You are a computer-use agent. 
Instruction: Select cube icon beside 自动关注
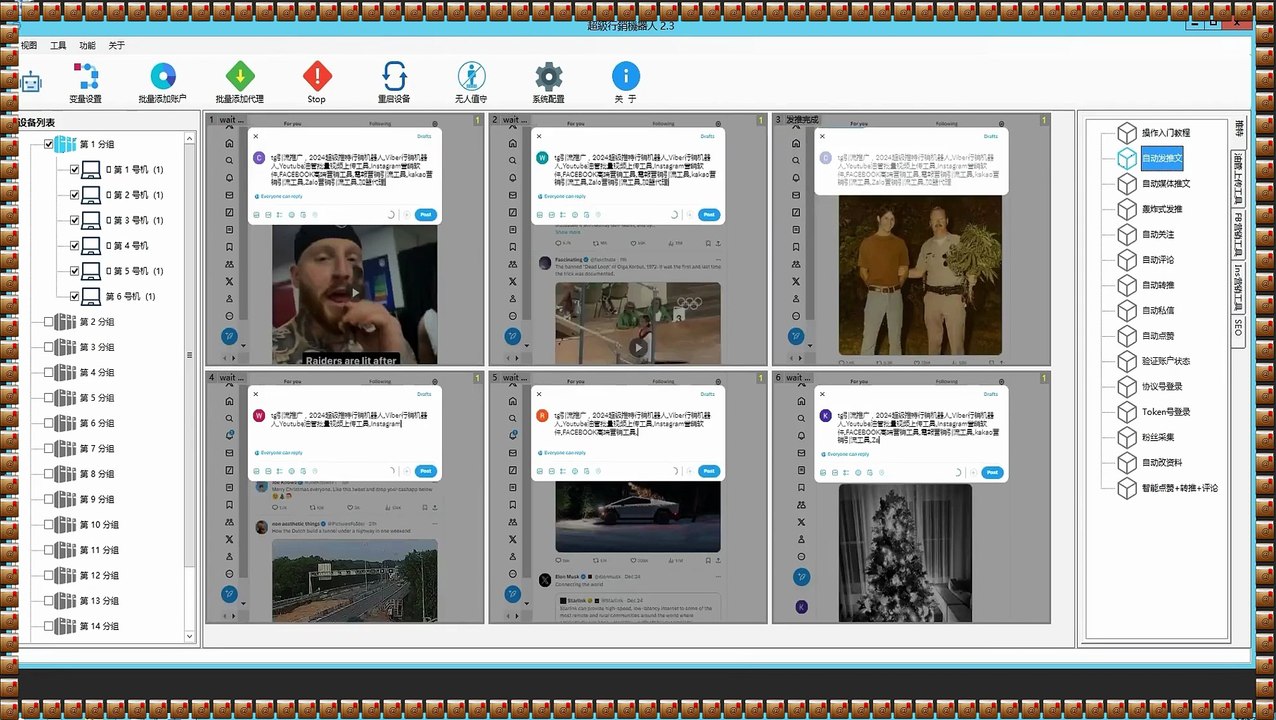click(x=1127, y=235)
